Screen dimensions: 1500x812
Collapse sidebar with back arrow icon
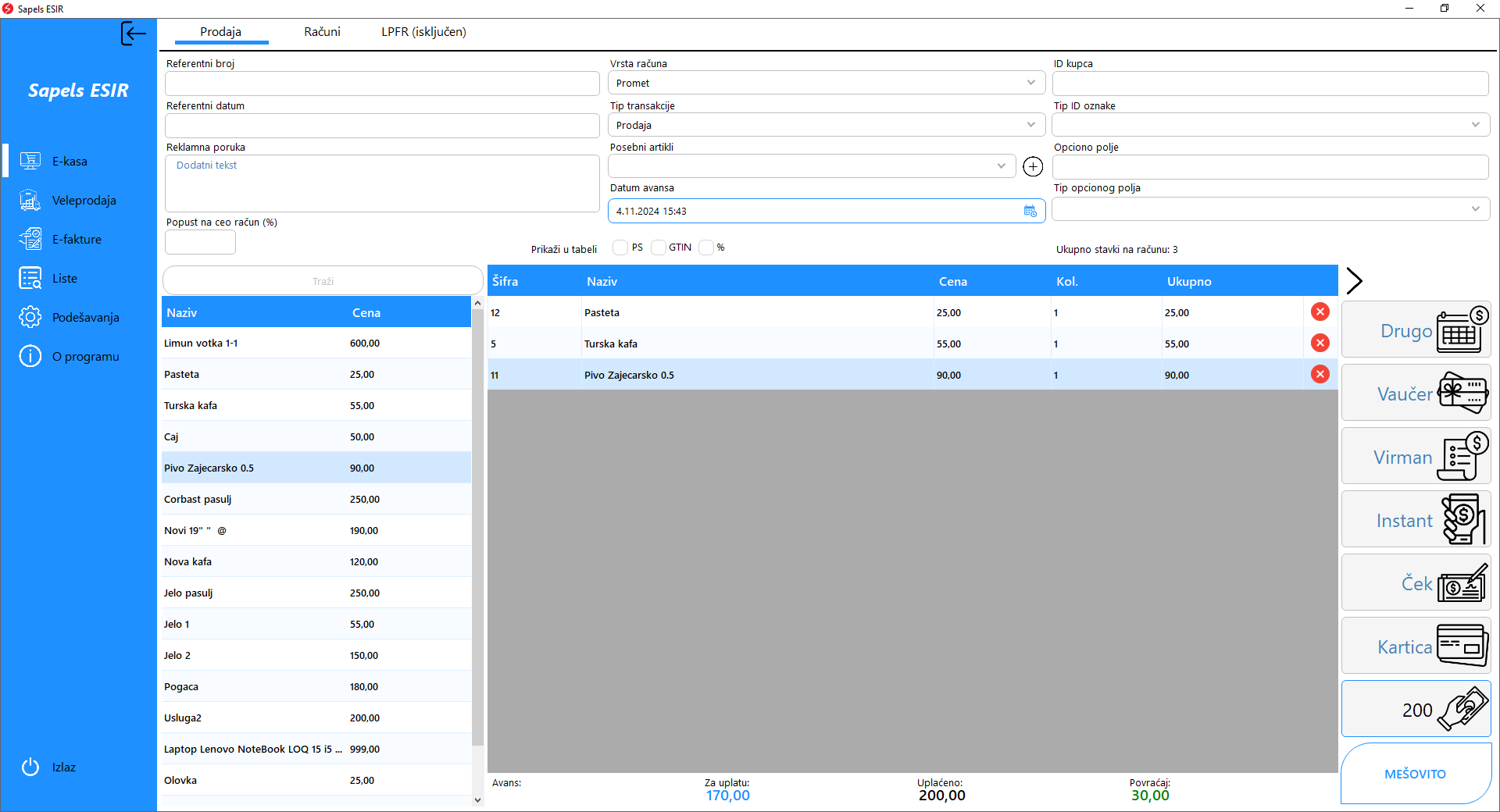(x=134, y=34)
